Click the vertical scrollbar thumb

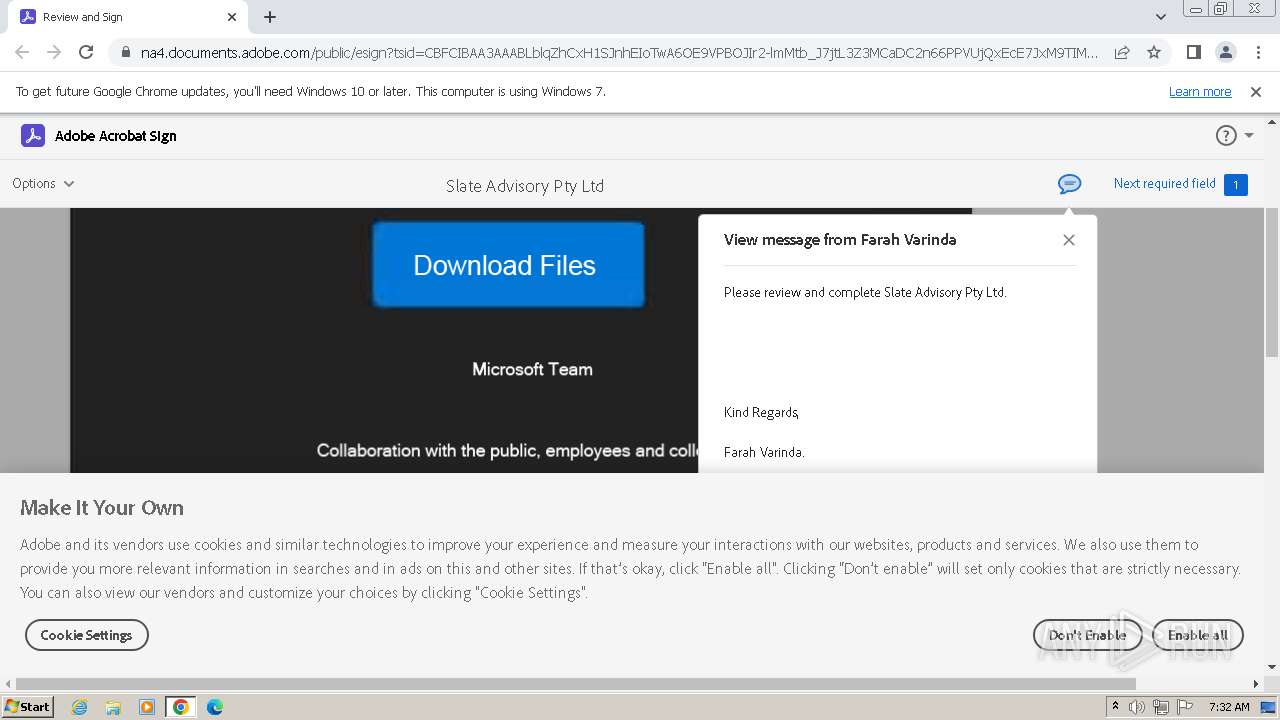coord(1272,283)
